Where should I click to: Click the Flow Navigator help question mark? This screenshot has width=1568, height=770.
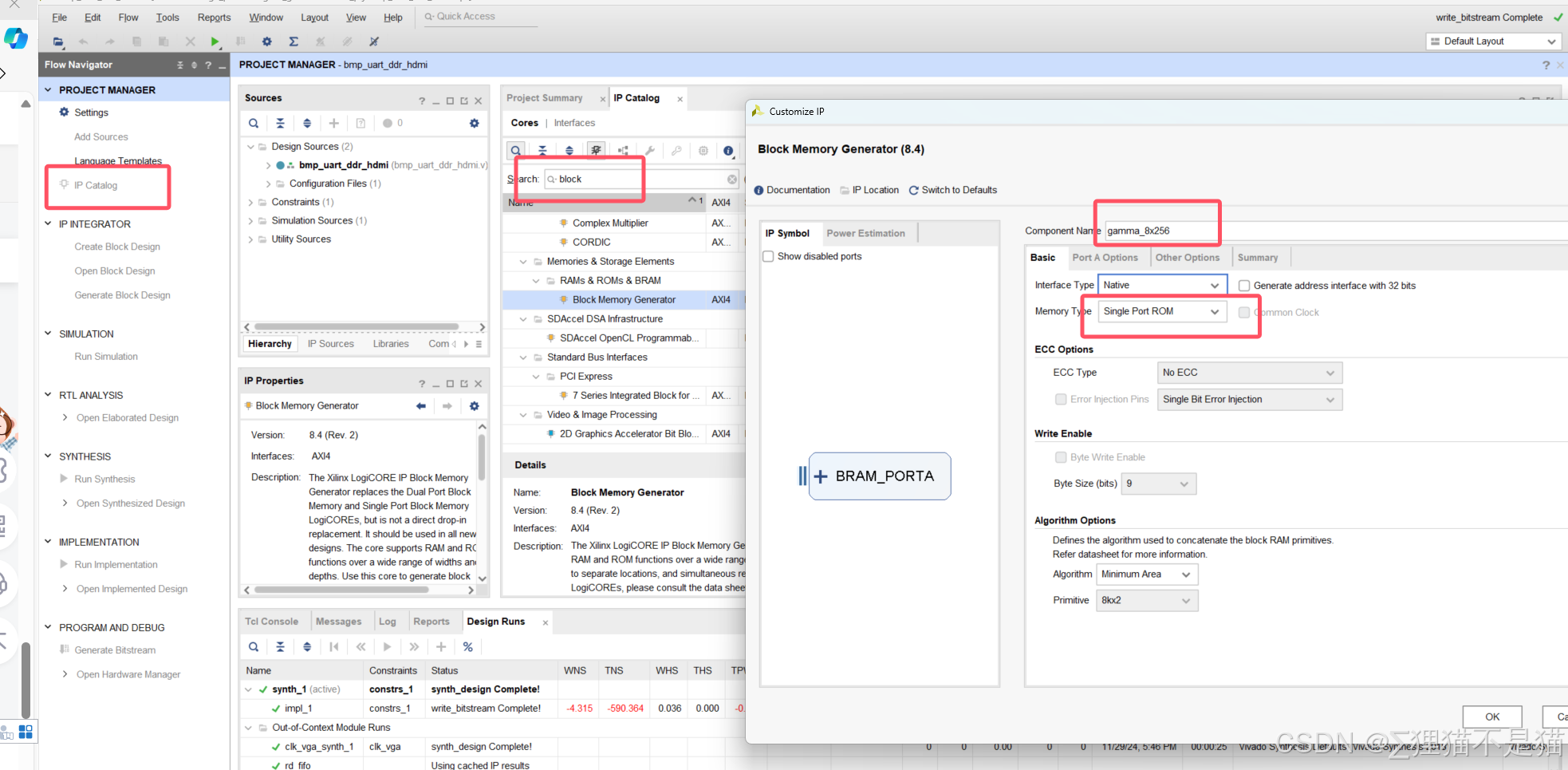coord(208,65)
